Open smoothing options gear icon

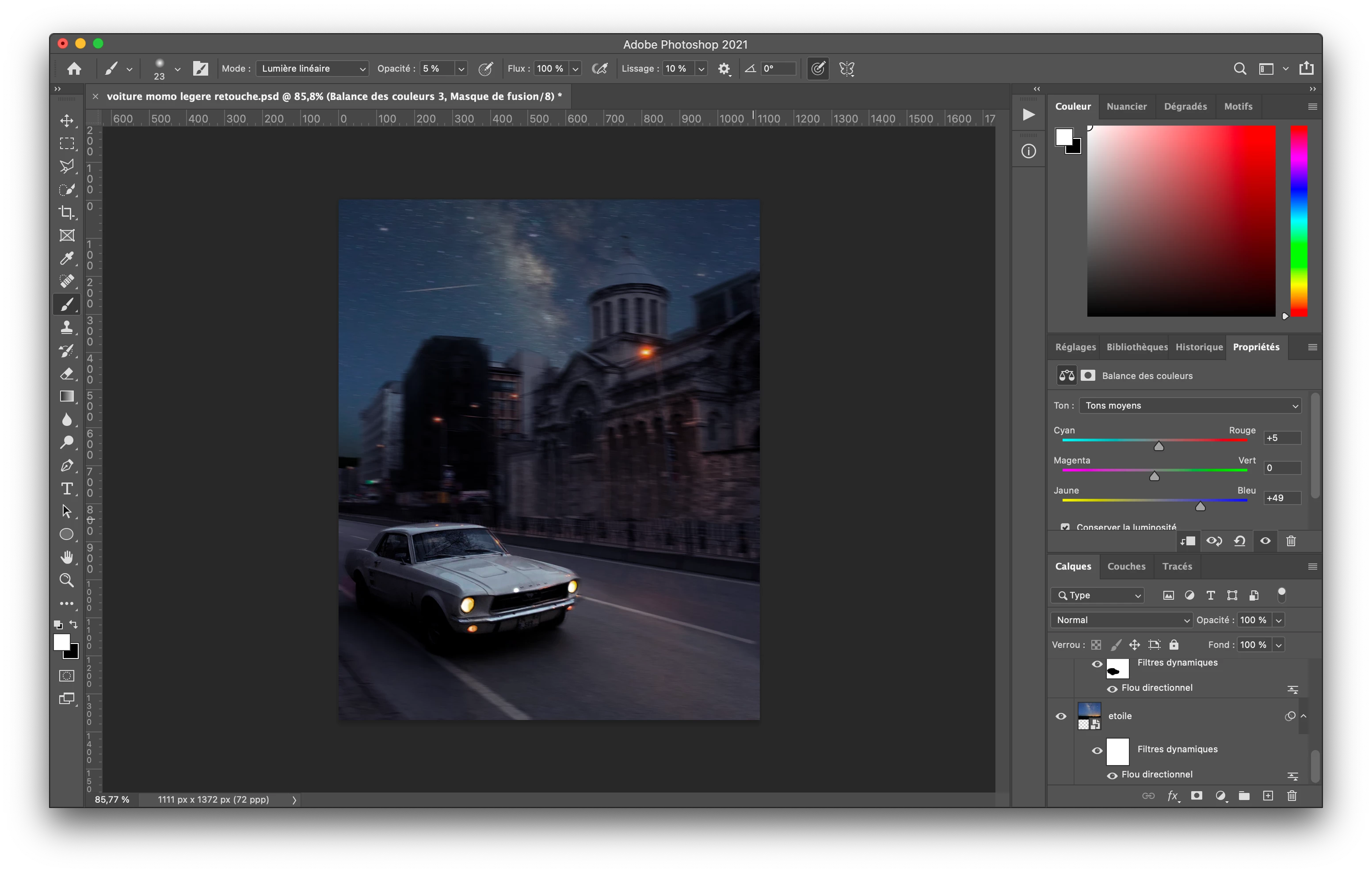click(724, 69)
